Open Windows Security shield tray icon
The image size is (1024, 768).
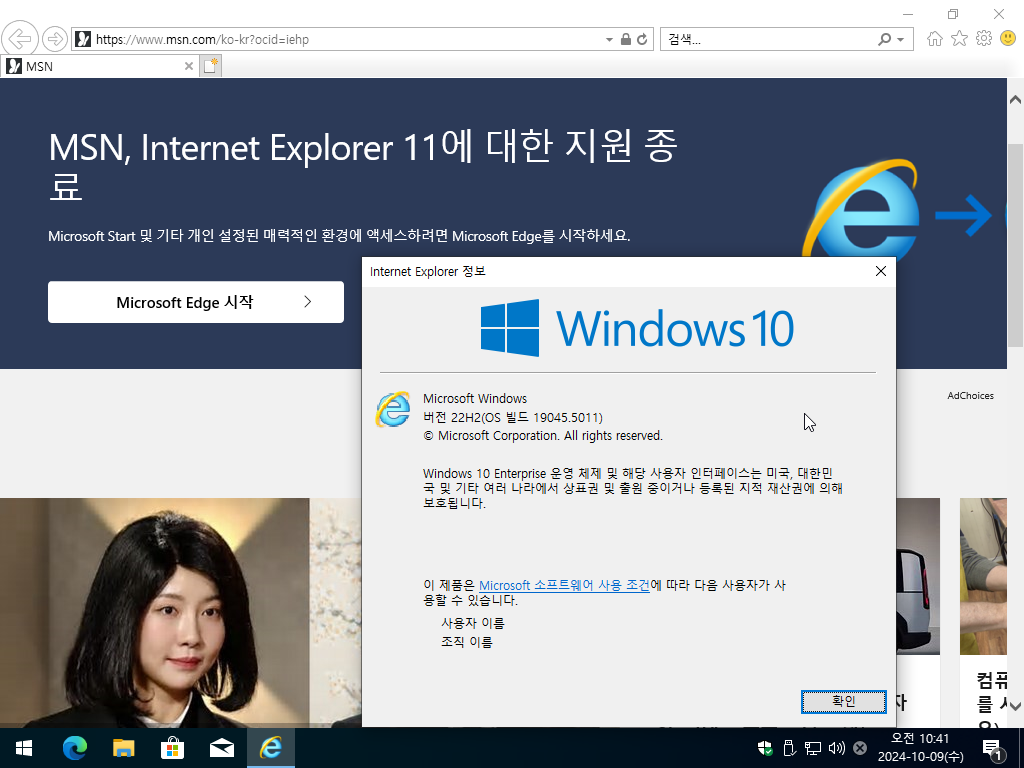click(x=765, y=748)
